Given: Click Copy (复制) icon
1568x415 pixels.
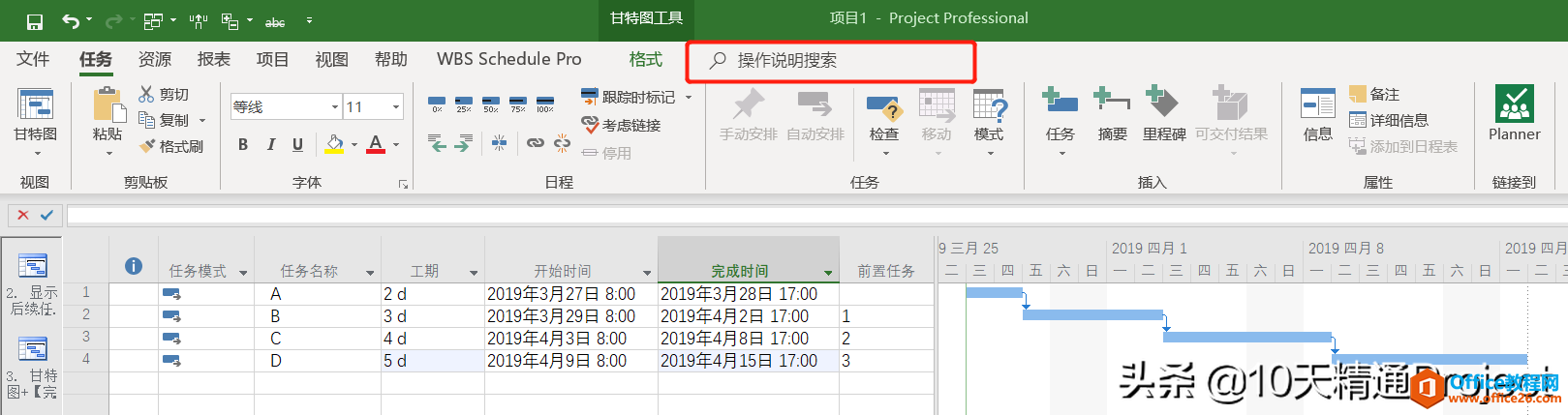Looking at the screenshot, I should coord(147,120).
